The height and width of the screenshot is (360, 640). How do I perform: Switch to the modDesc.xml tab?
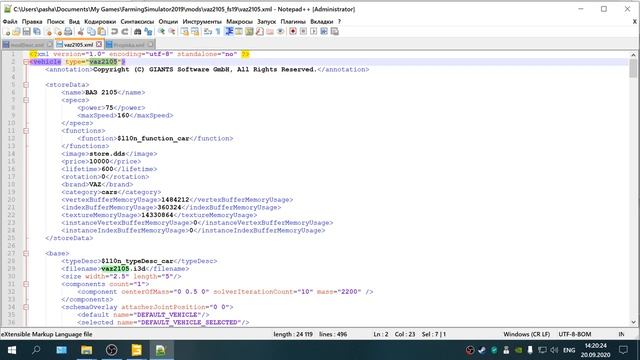pos(27,44)
